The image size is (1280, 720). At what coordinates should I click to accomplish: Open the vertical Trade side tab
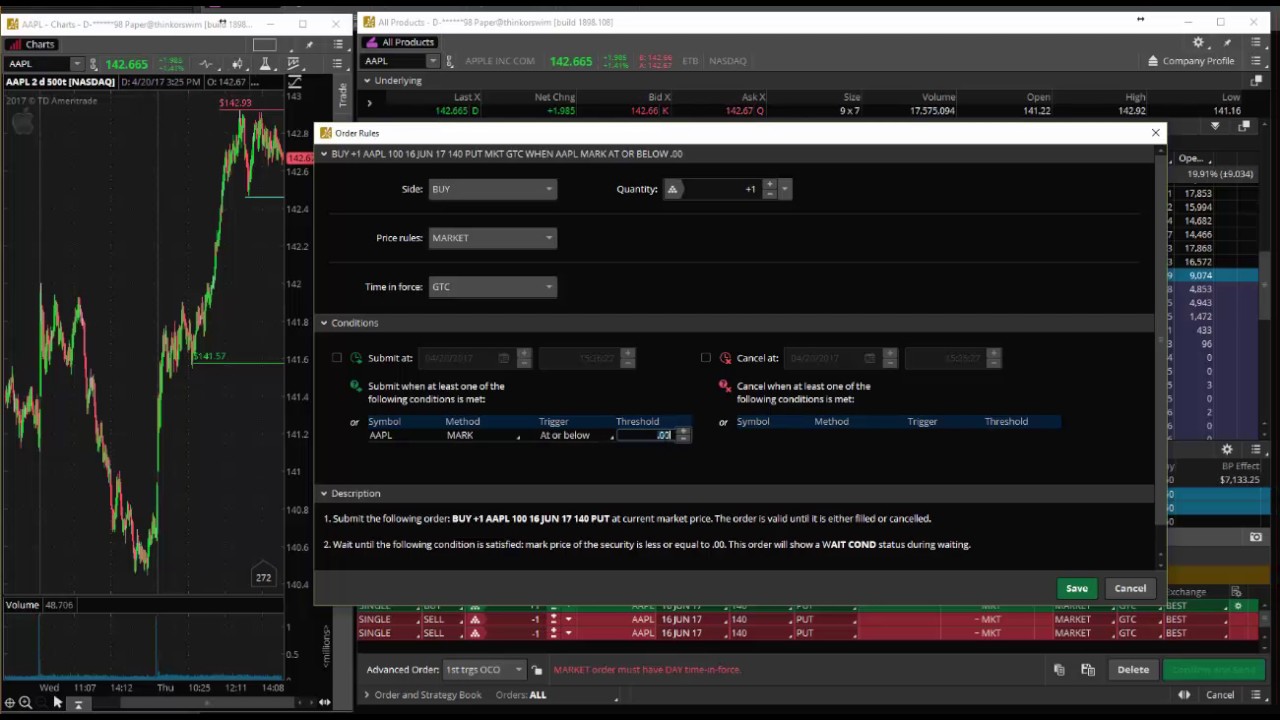coord(342,96)
